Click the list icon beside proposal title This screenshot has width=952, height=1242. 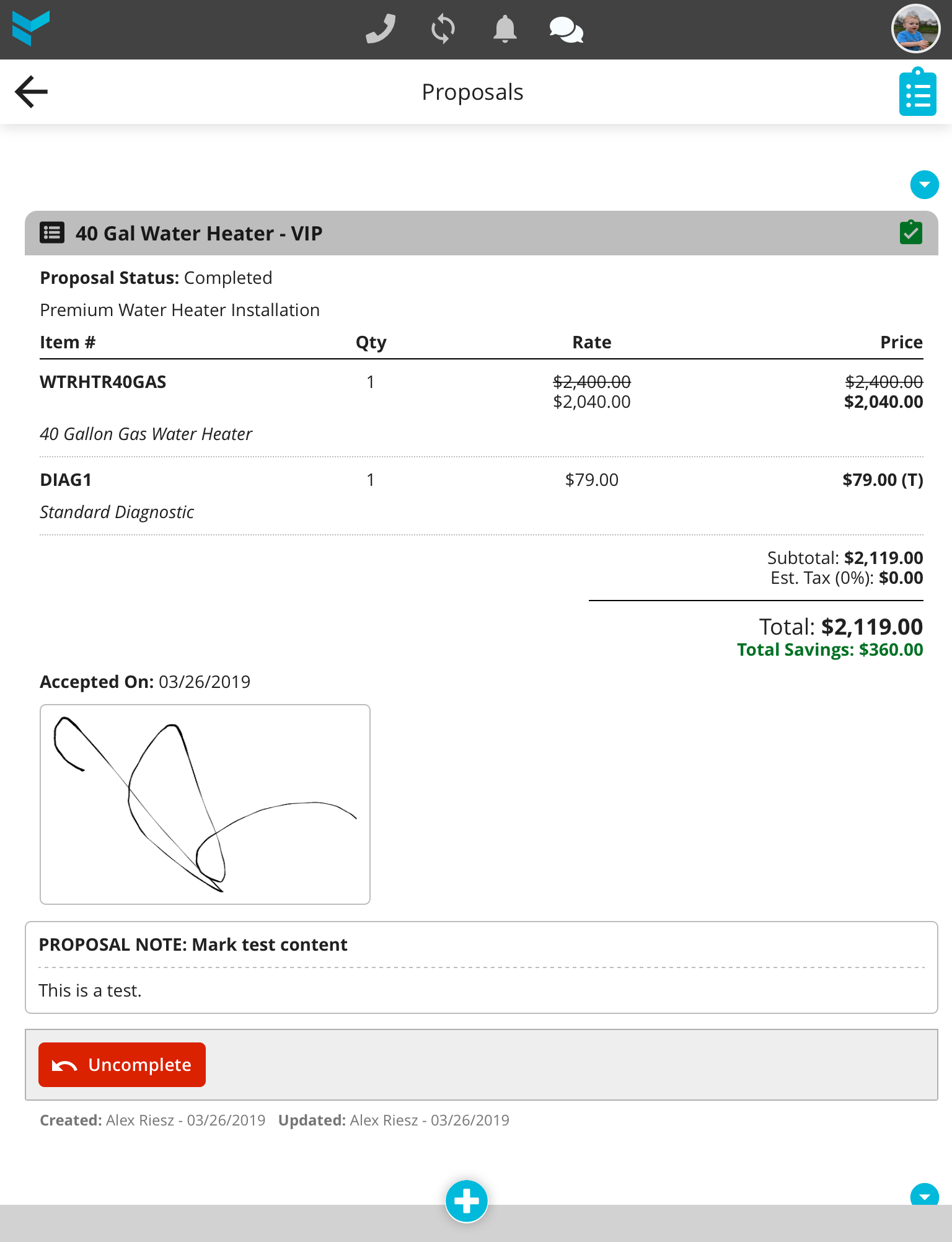click(x=52, y=233)
